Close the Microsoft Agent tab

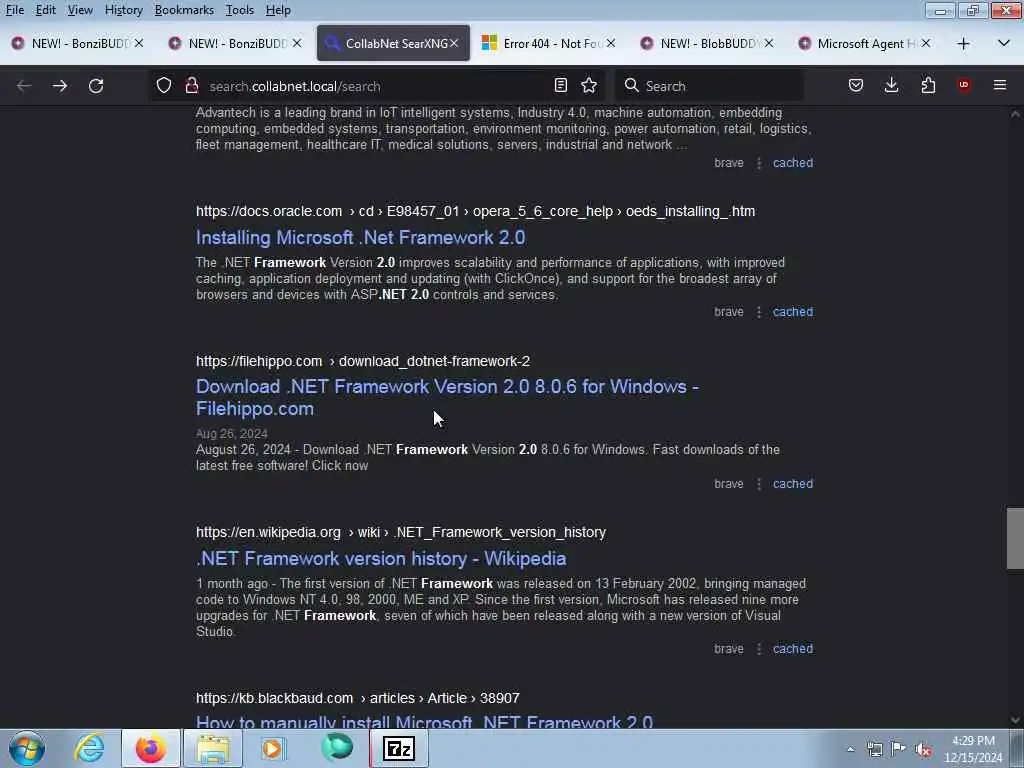pos(925,43)
